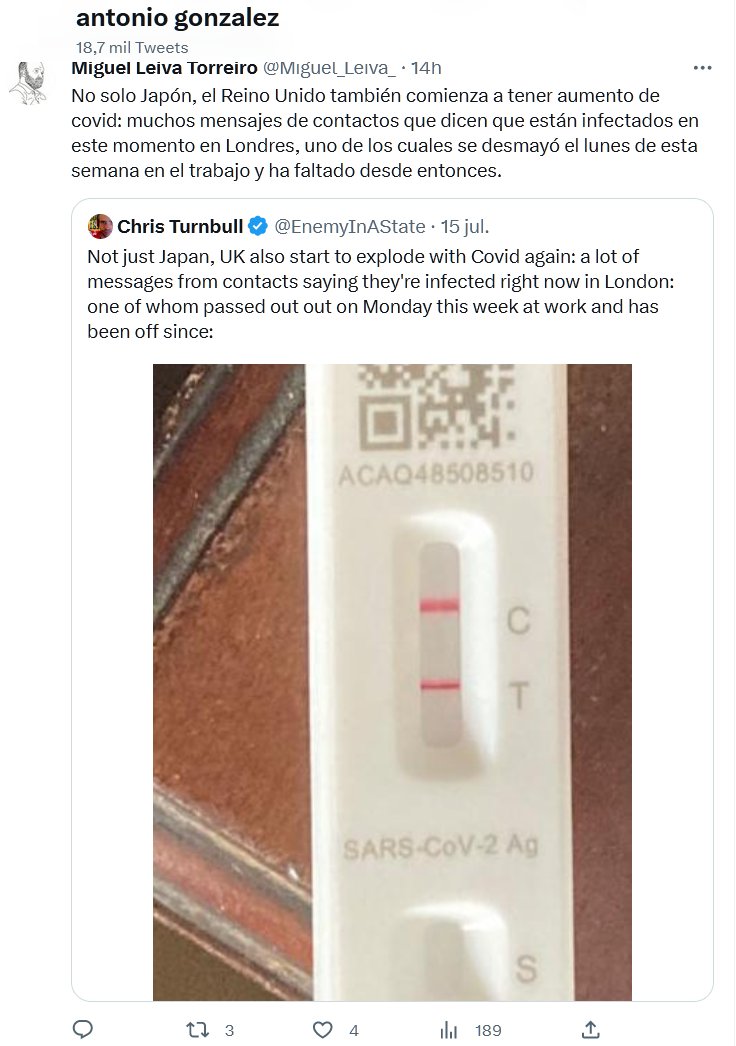Click Chris Turnbull's small avatar in quoted tweet
The width and height of the screenshot is (736, 1046).
click(99, 226)
